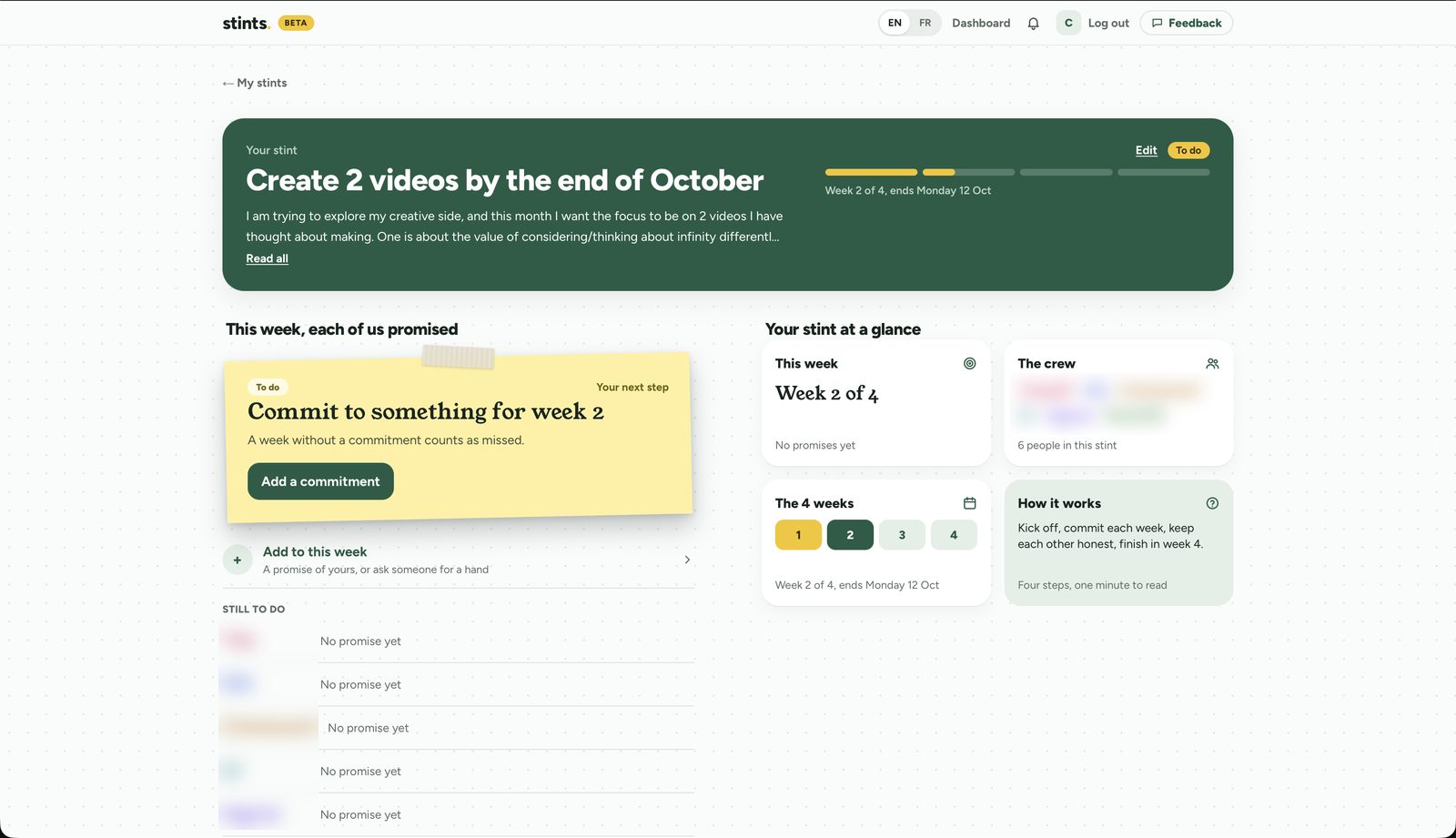Open the Dashboard nav item
Screen dimensions: 1456x838
[x=981, y=23]
